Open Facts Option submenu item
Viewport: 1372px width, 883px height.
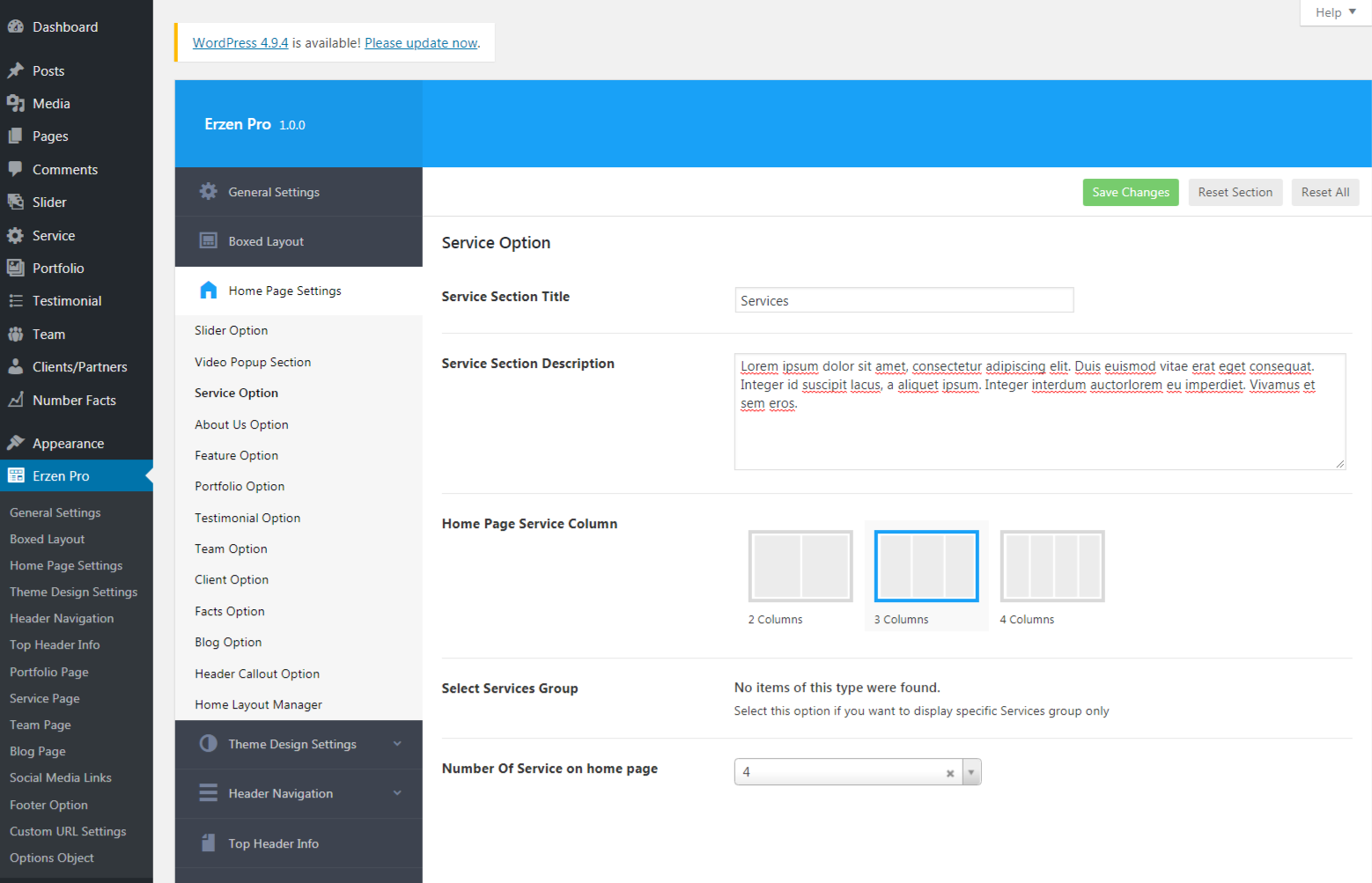(x=230, y=611)
